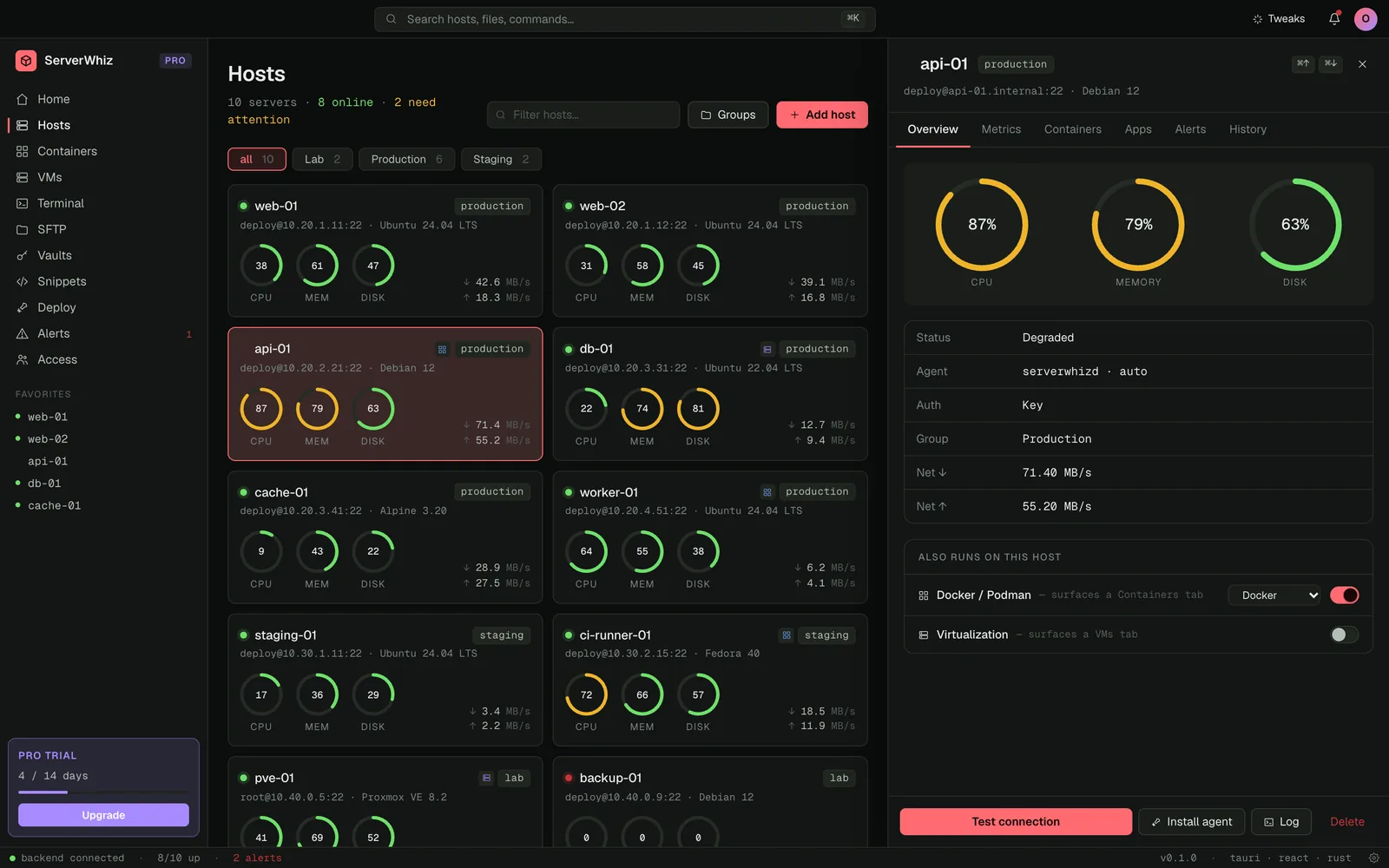Click the 63% DISK gauge in detail panel
The image size is (1389, 868).
pos(1294,225)
